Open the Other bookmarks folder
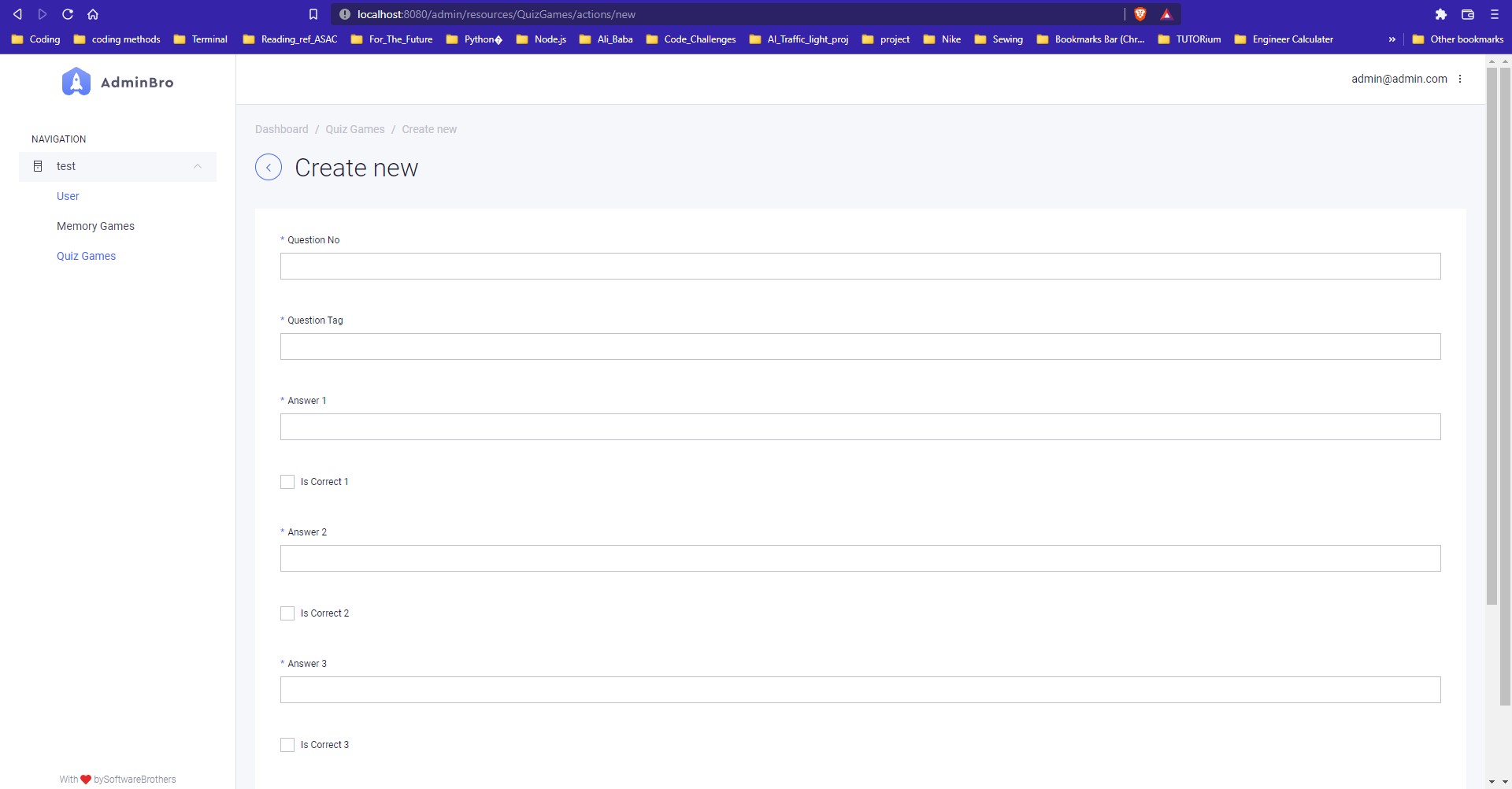1512x789 pixels. click(1458, 39)
